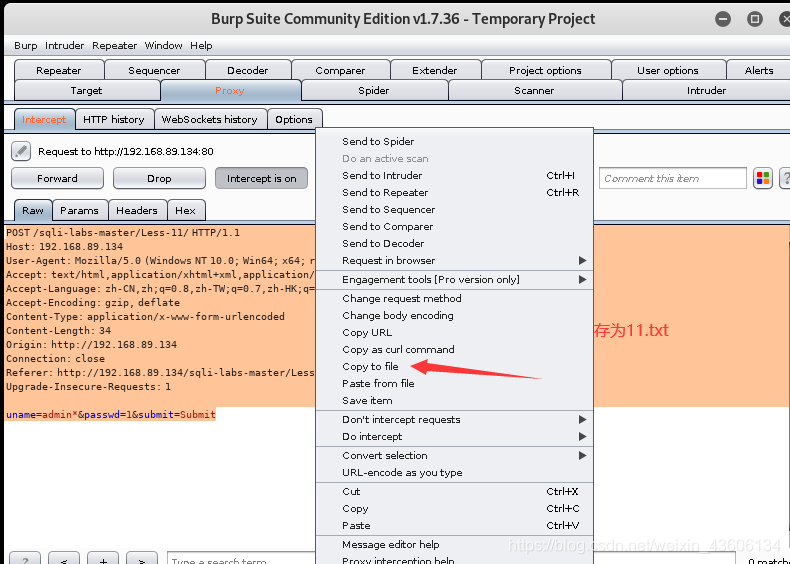
Task: Open the Intruder menu in menu bar
Action: click(x=64, y=46)
